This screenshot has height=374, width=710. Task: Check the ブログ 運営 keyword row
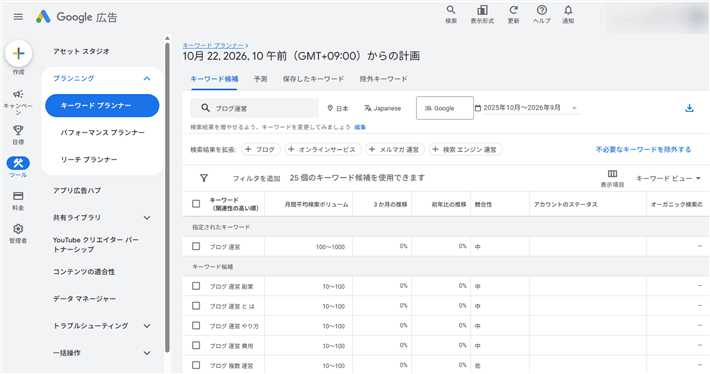(196, 246)
